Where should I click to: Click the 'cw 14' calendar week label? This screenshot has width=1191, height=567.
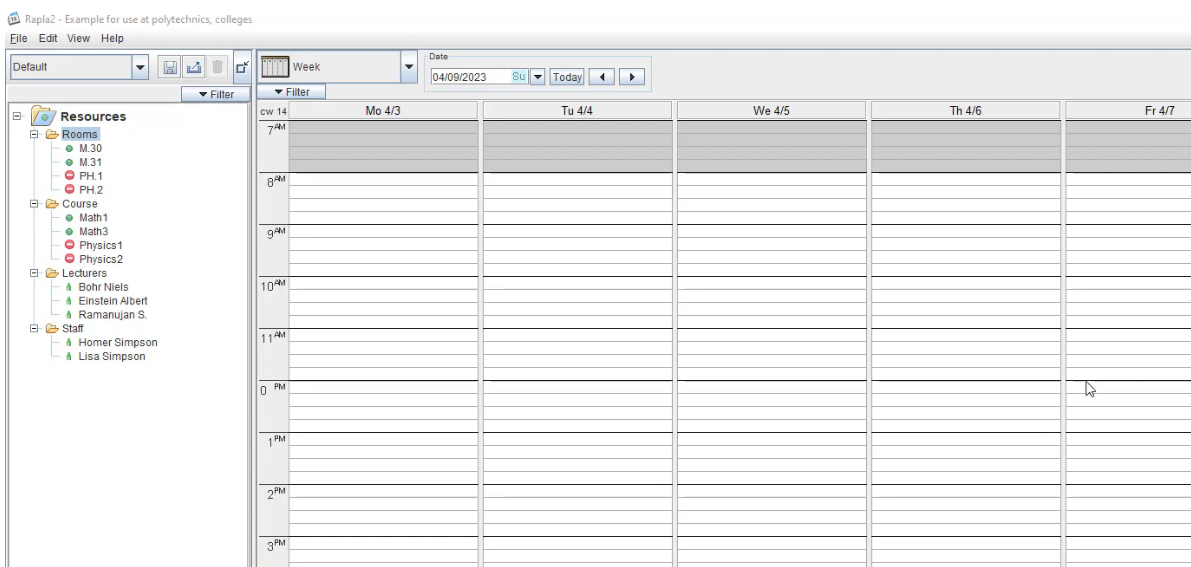click(x=273, y=111)
